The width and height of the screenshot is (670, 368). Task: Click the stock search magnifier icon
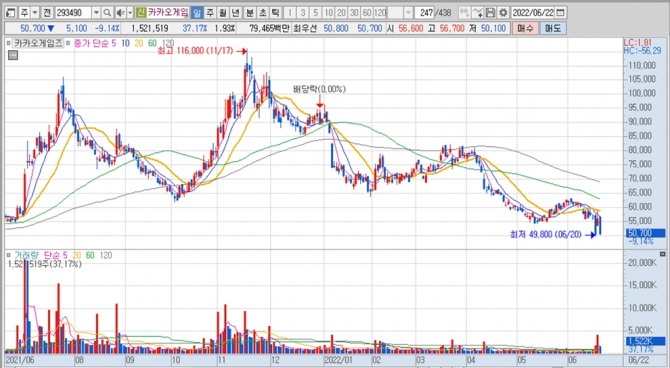tap(107, 13)
